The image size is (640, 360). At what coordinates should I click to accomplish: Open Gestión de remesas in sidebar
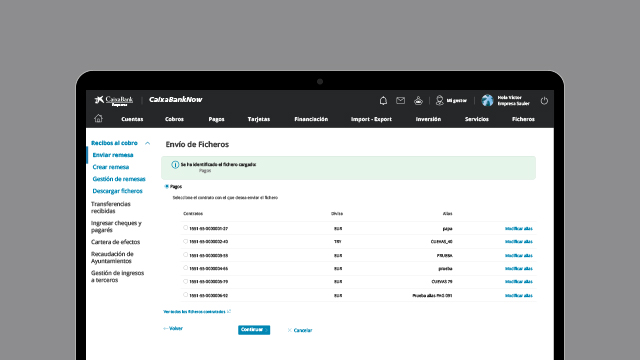pyautogui.click(x=119, y=179)
